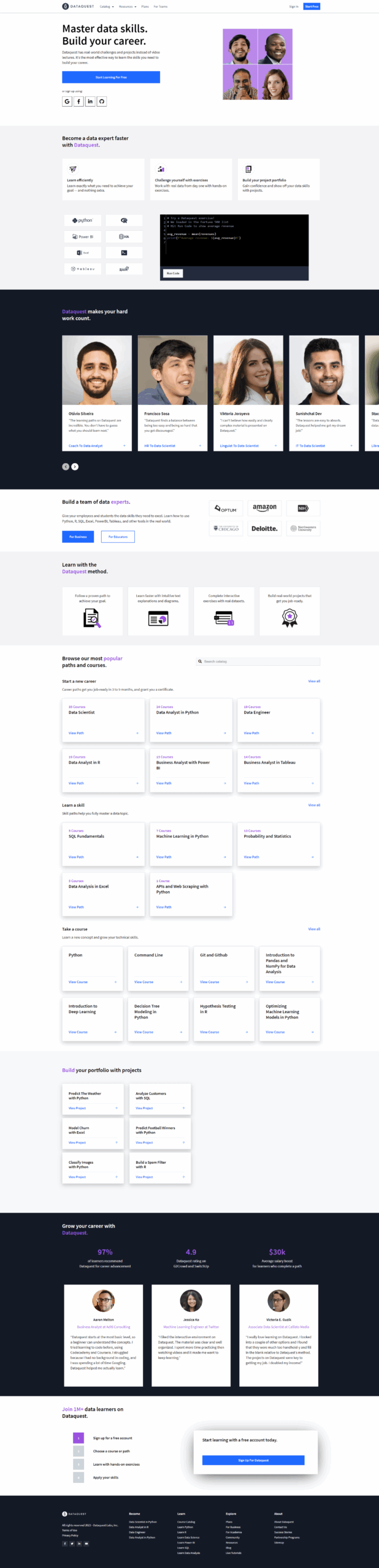Click the Search catalog input field
The image size is (379, 1568).
pyautogui.click(x=258, y=661)
